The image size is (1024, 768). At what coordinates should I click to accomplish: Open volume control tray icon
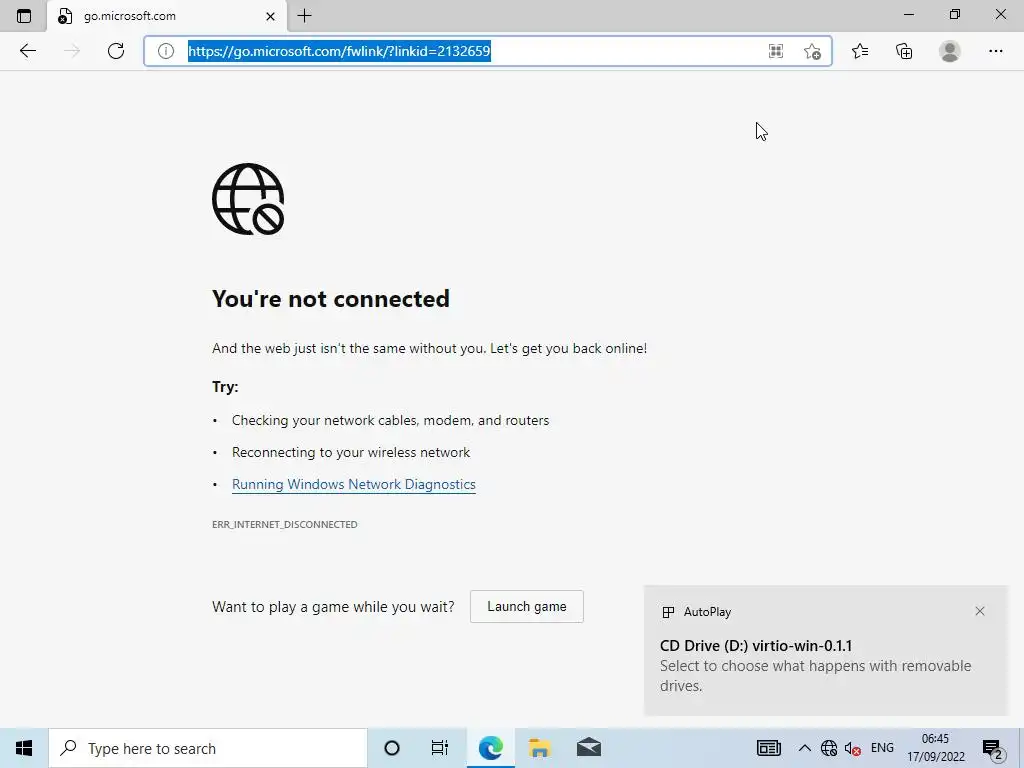click(852, 748)
